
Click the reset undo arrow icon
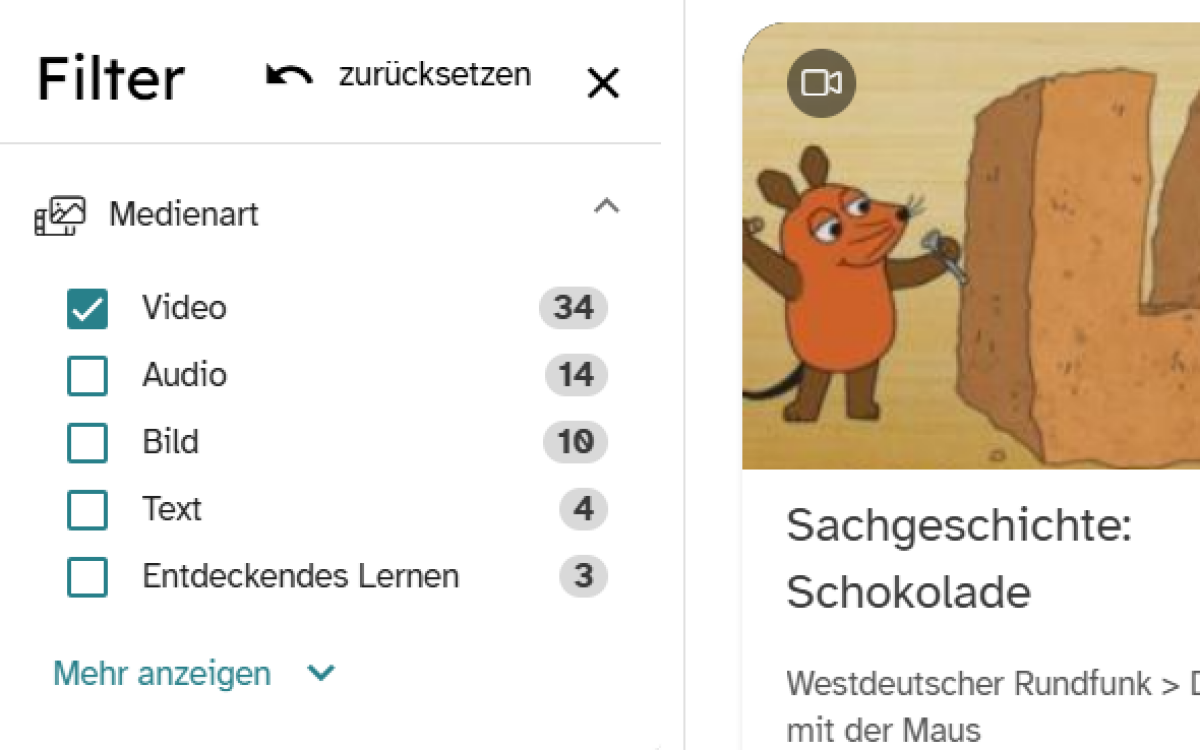coord(288,76)
